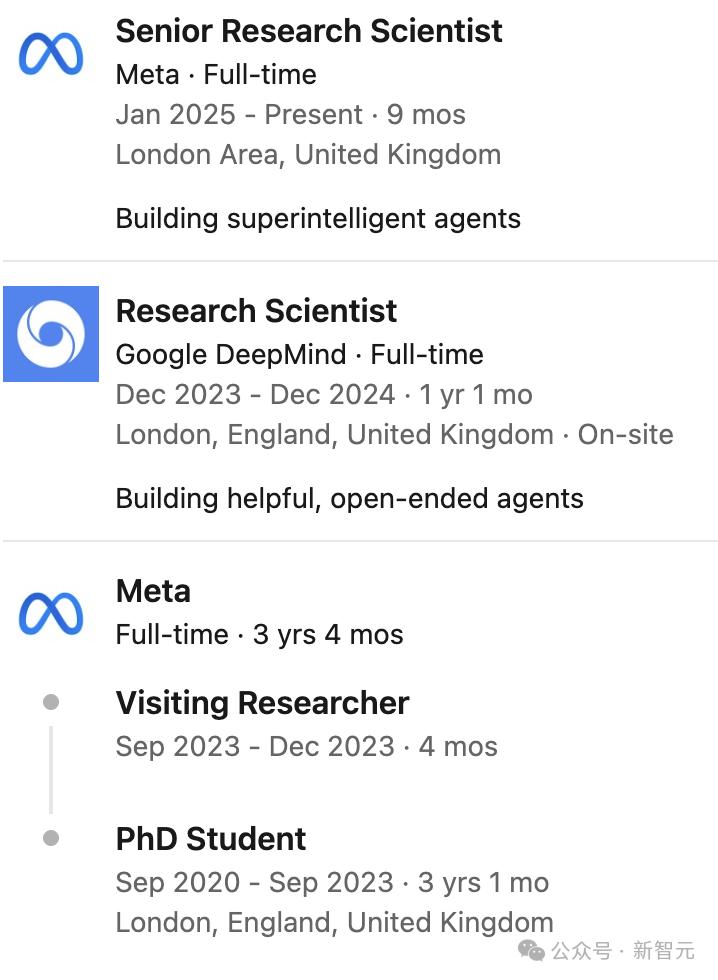Screen dimensions: 718x980
Task: Click the timeline dot beside Visiting Researcher
Action: 51,703
